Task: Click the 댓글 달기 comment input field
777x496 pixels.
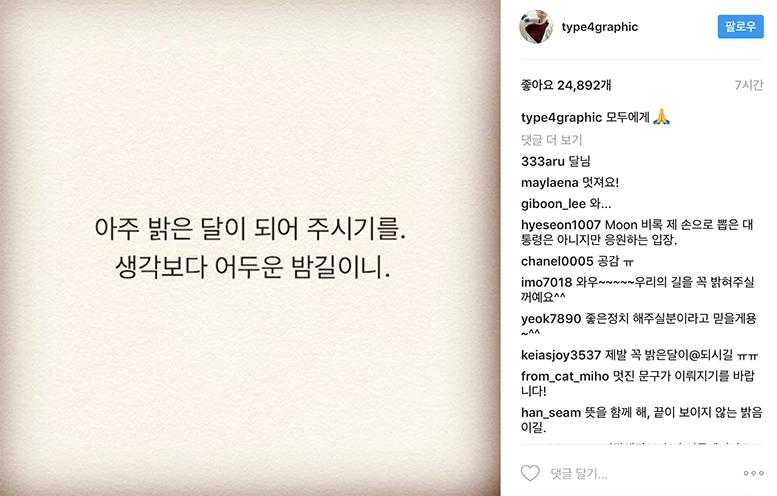Action: (639, 474)
